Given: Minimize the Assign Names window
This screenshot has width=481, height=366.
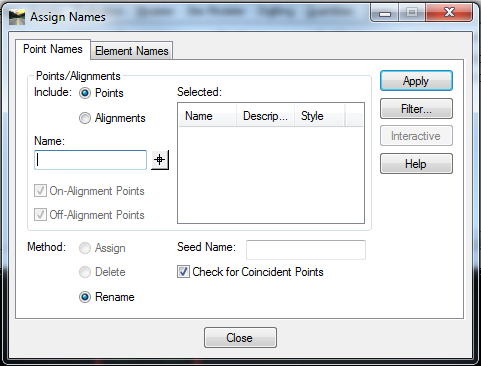Looking at the screenshot, I should point(385,14).
